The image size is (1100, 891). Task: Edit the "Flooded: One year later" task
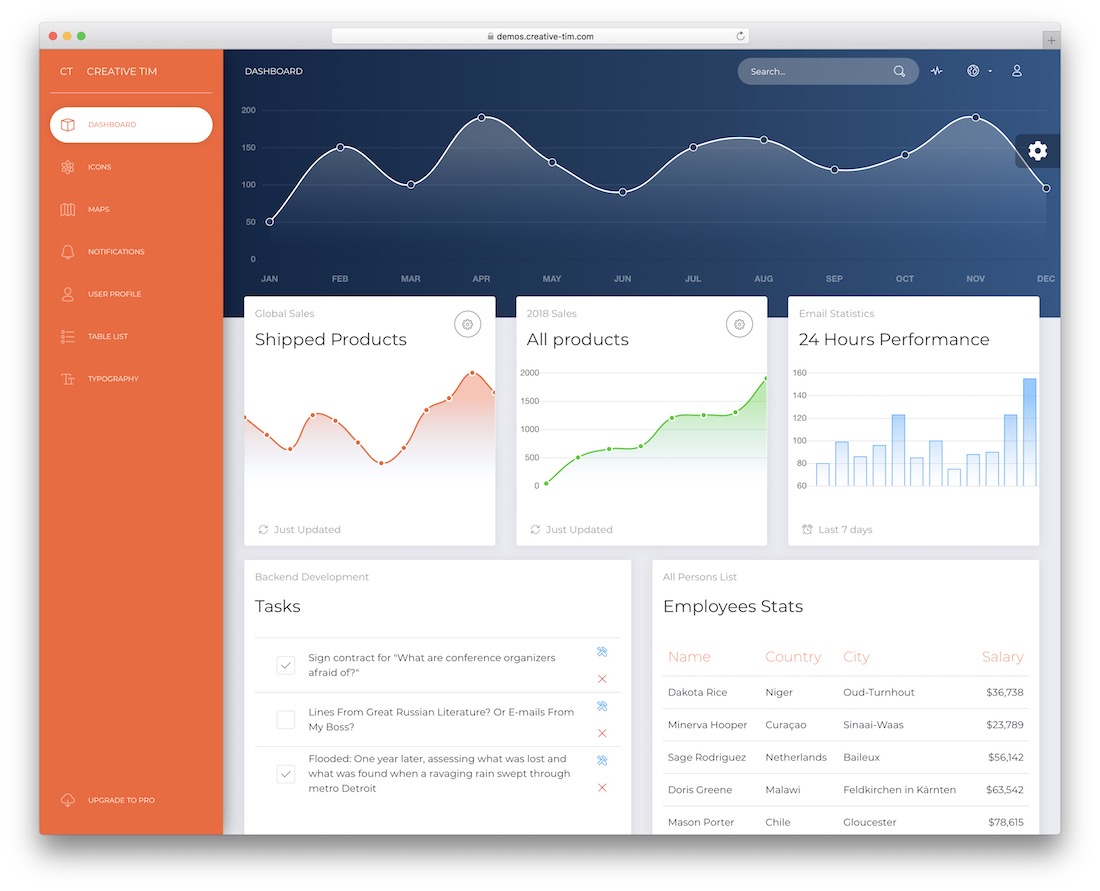pos(602,761)
